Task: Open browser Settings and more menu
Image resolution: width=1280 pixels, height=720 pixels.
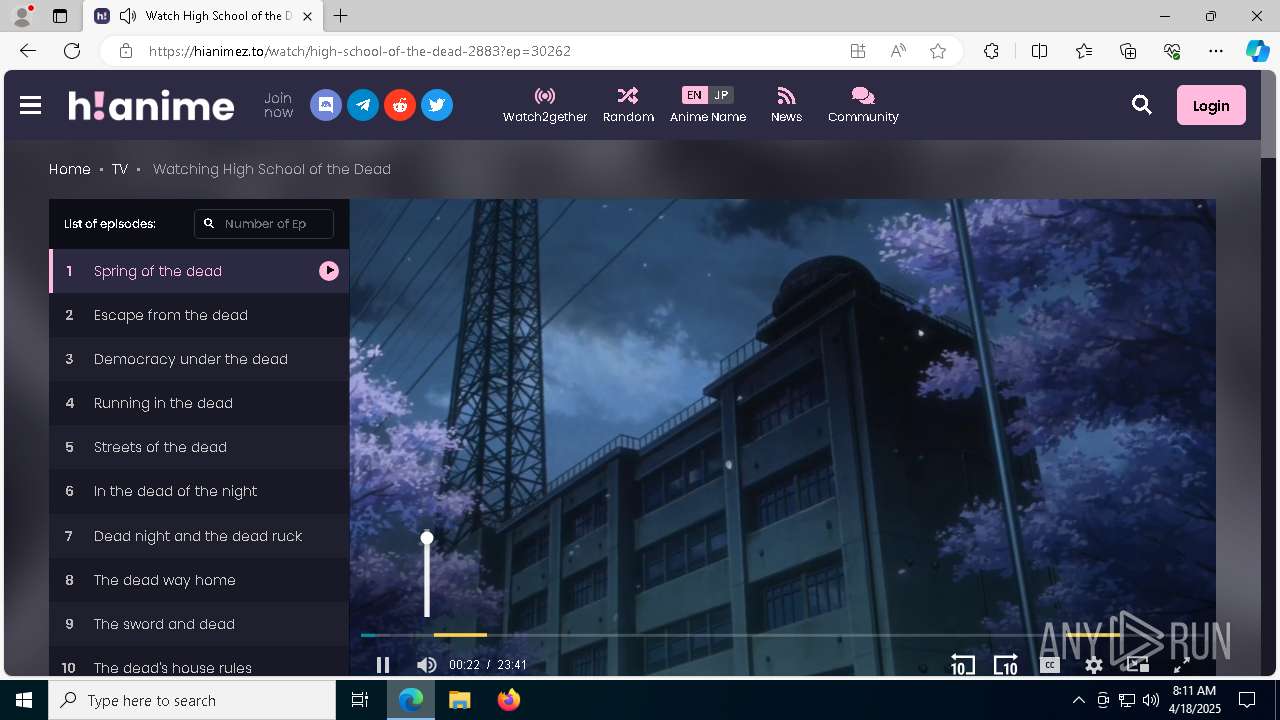Action: [1216, 51]
